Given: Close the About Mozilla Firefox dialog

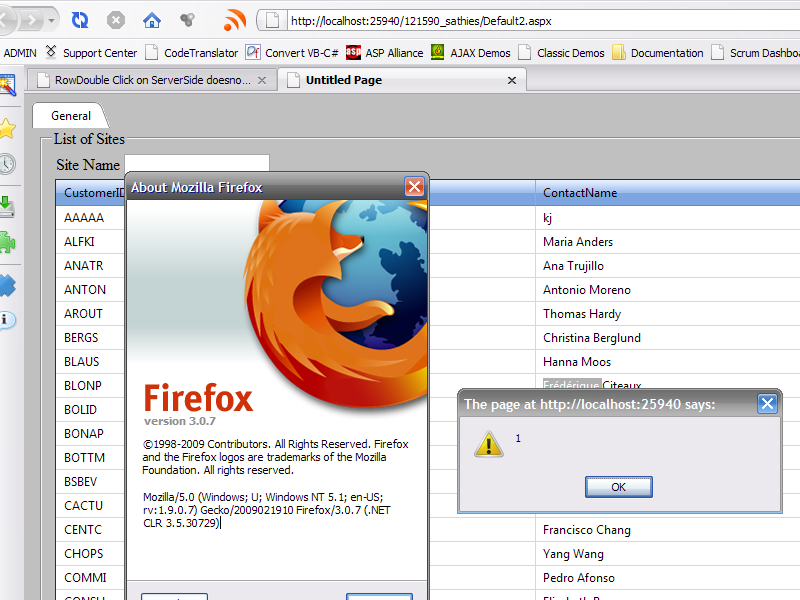Looking at the screenshot, I should (x=414, y=187).
